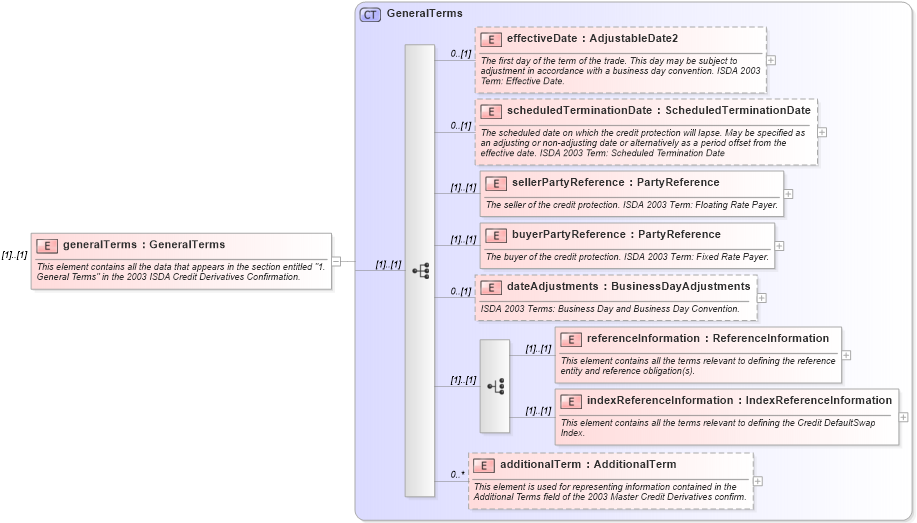Collapse the generalTerms element node

[x=337, y=262]
